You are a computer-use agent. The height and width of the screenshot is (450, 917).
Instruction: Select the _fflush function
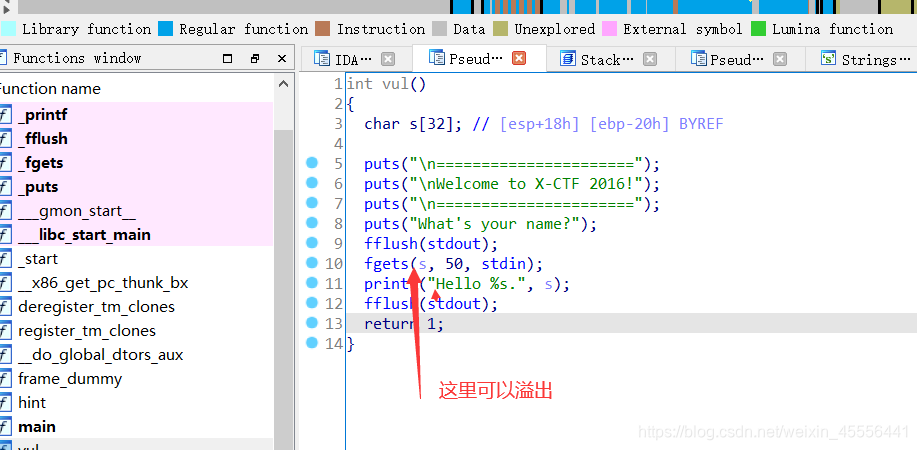pos(136,139)
